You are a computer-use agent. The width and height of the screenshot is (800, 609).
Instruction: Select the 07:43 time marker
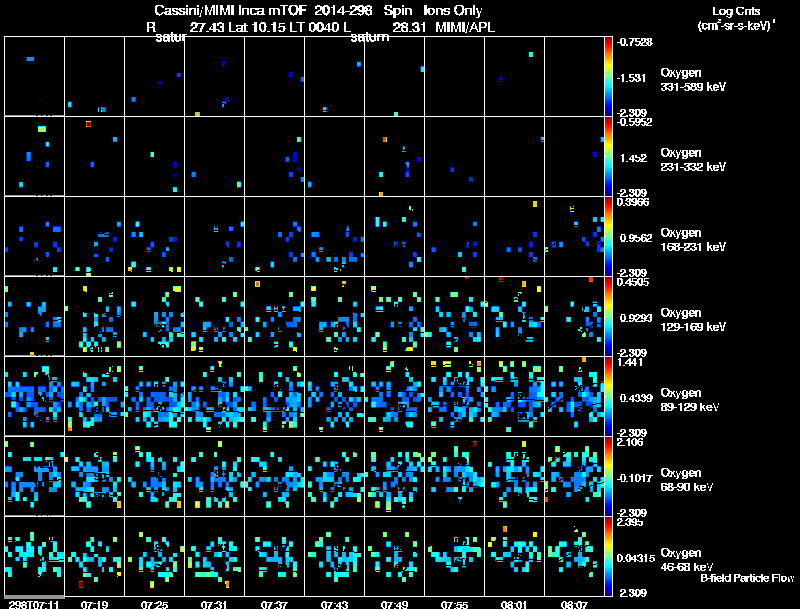click(x=335, y=604)
